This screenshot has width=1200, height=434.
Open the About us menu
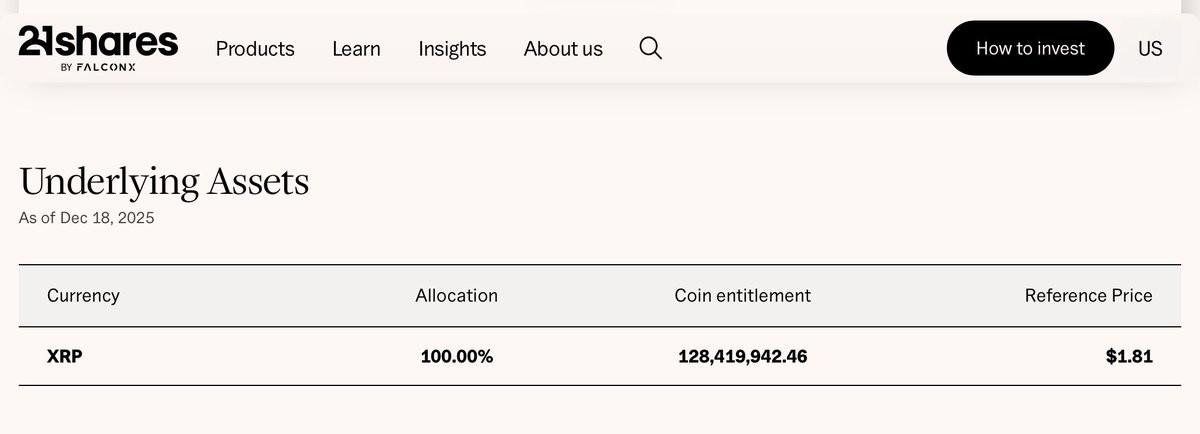[x=563, y=48]
